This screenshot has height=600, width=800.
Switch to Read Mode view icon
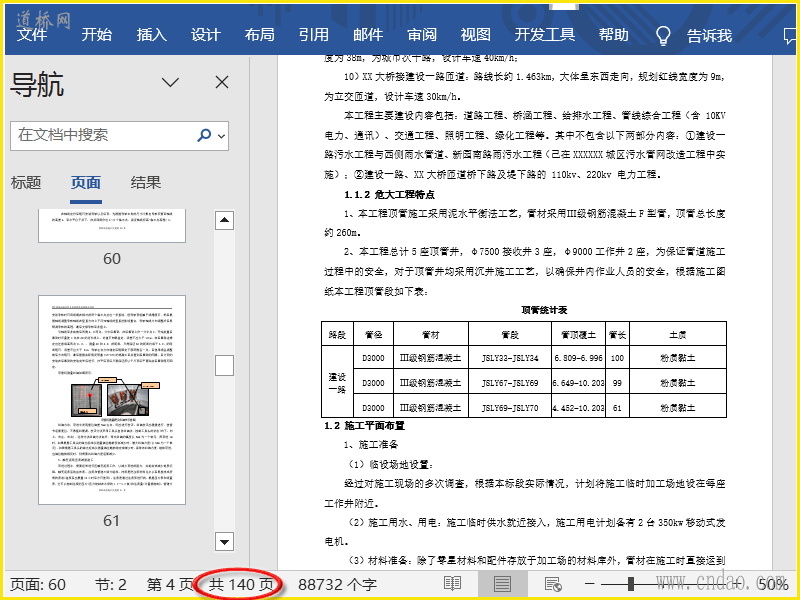pyautogui.click(x=453, y=584)
